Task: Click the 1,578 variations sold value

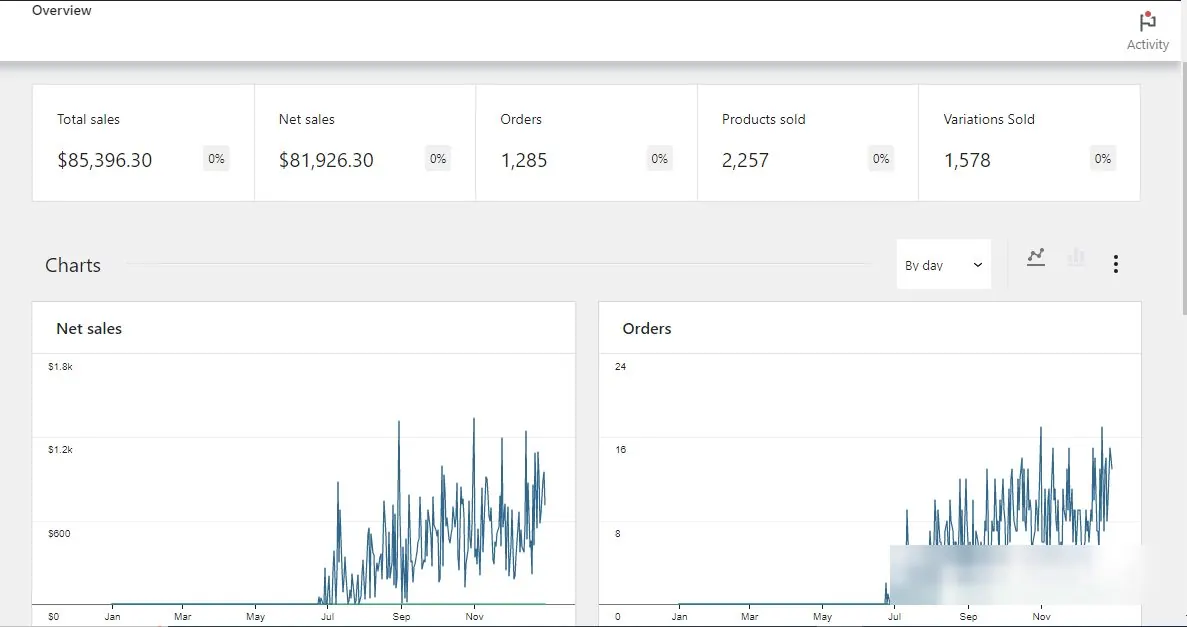Action: tap(967, 161)
